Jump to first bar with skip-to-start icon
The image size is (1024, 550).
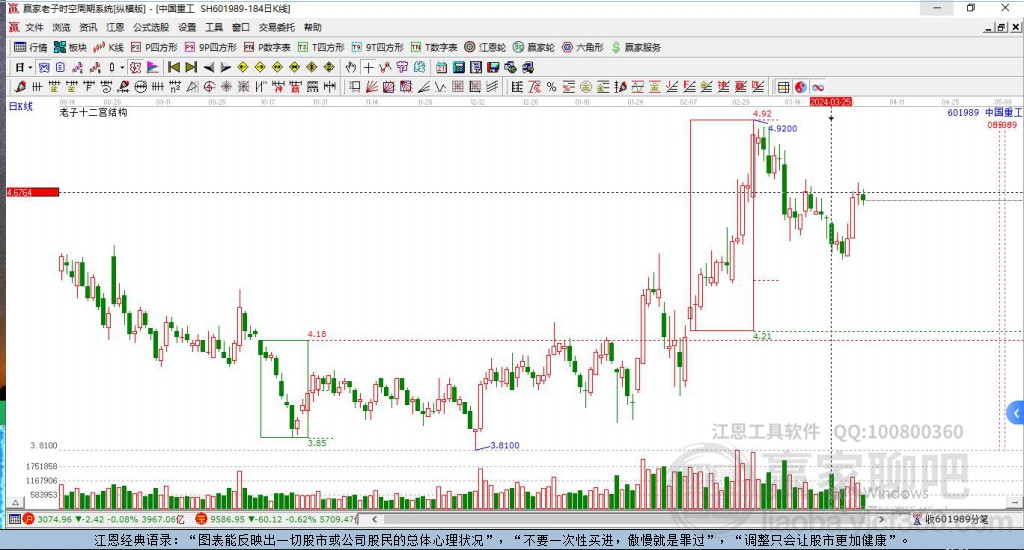pos(174,67)
